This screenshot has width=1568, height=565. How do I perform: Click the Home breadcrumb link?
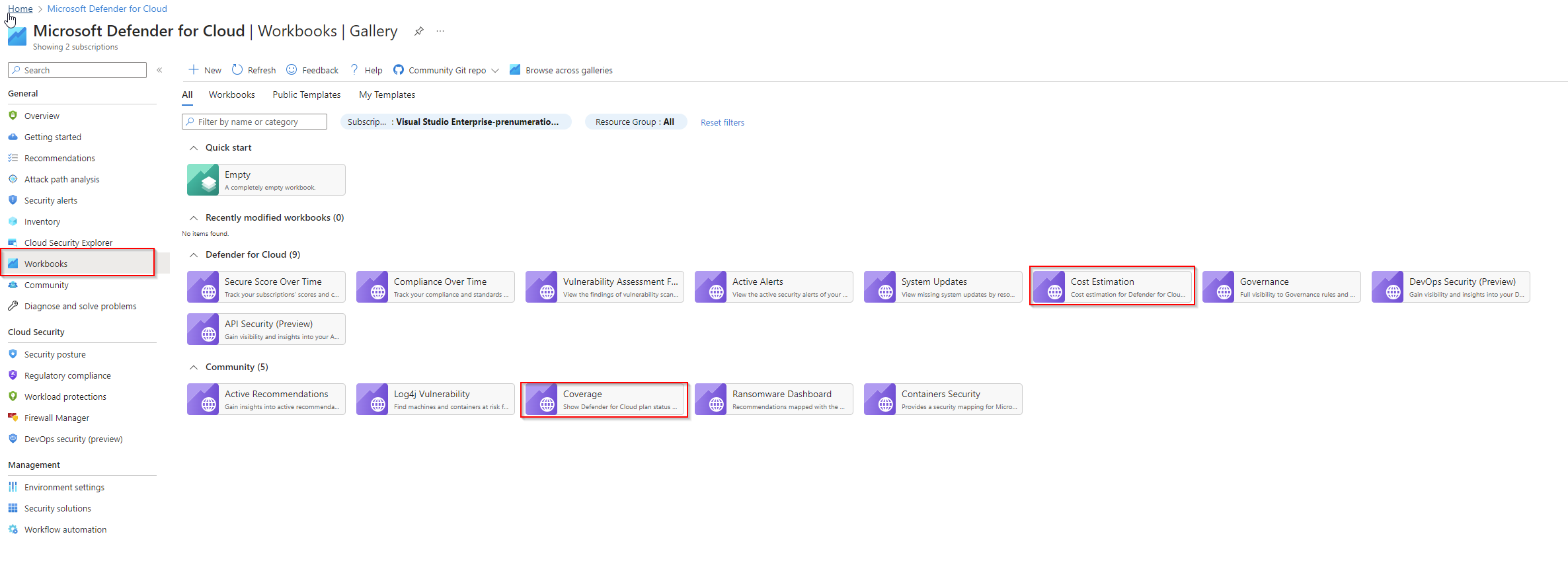click(x=20, y=9)
